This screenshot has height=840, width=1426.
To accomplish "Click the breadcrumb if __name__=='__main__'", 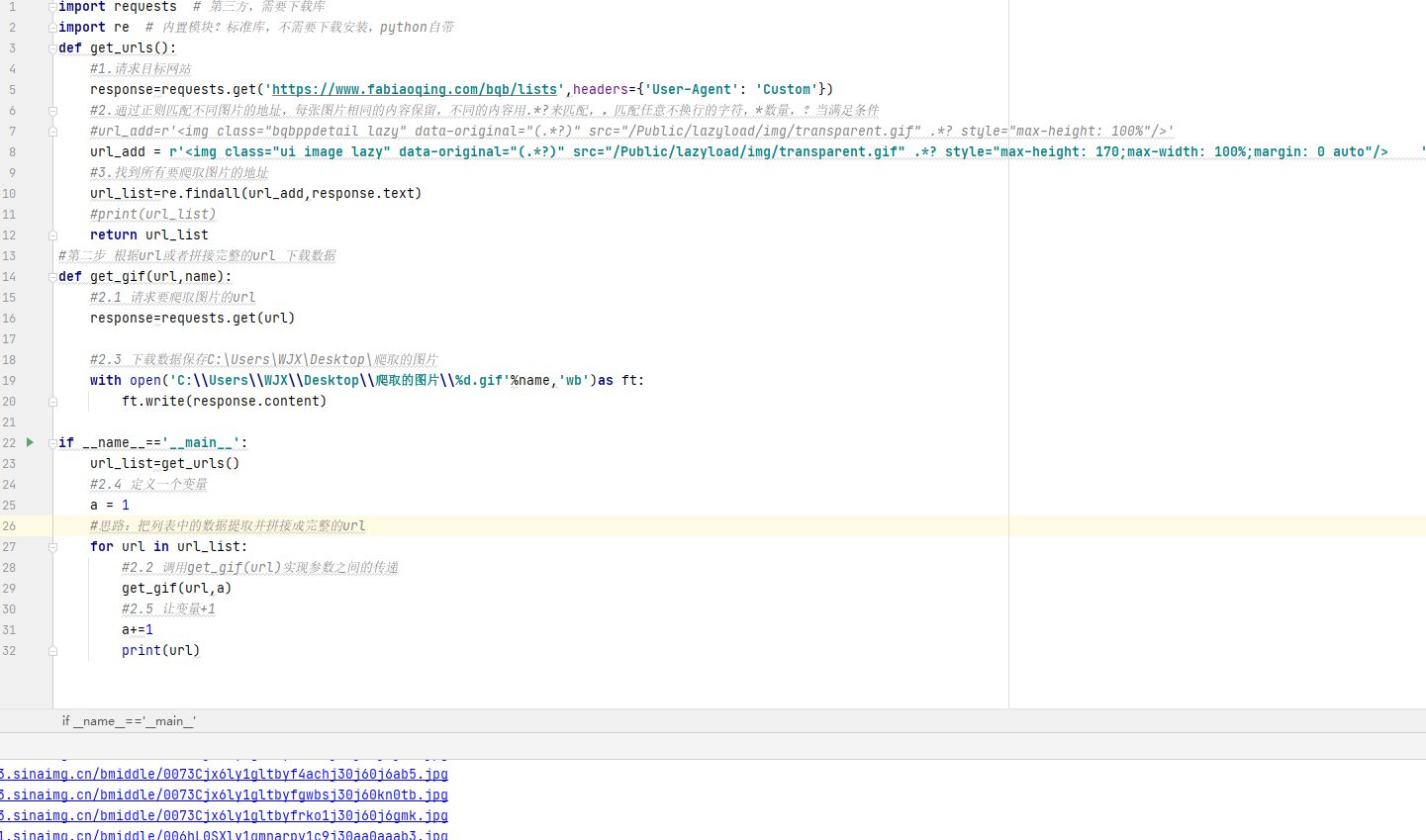I will (129, 721).
